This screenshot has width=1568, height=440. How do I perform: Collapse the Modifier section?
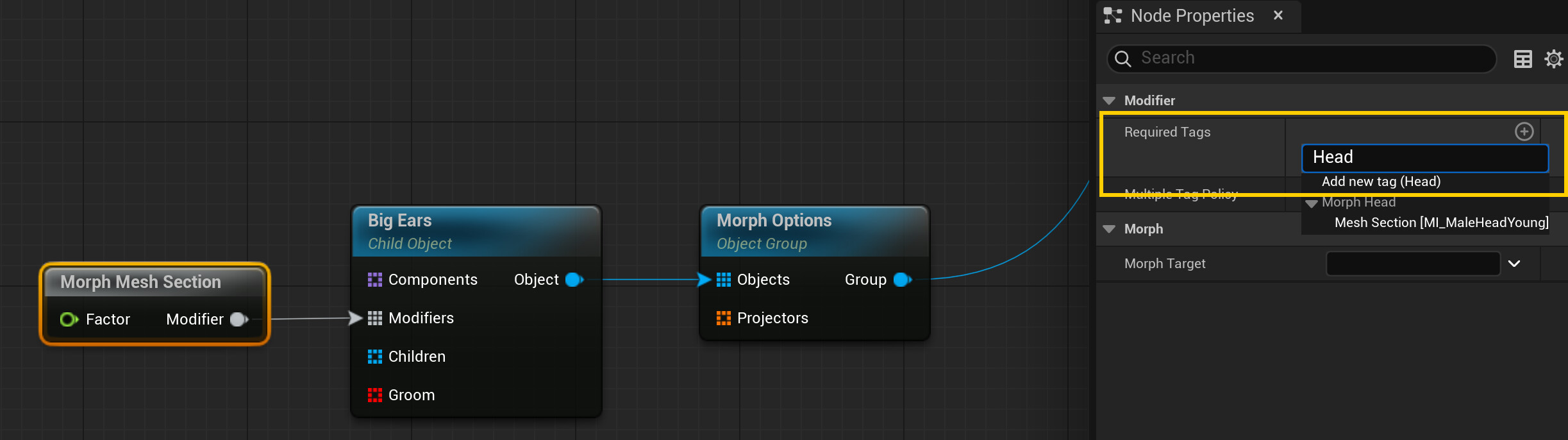[x=1109, y=101]
